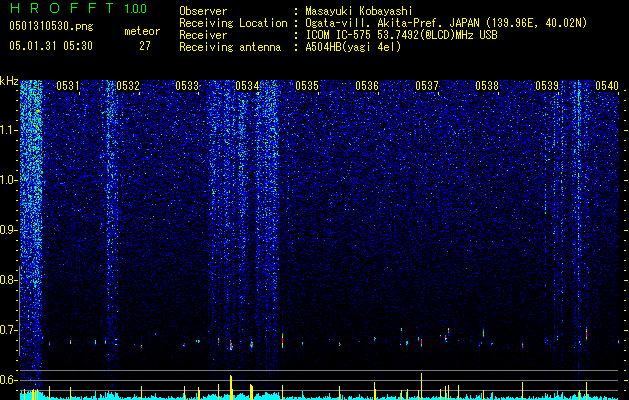Click the kHz axis unit label

[x=9, y=81]
